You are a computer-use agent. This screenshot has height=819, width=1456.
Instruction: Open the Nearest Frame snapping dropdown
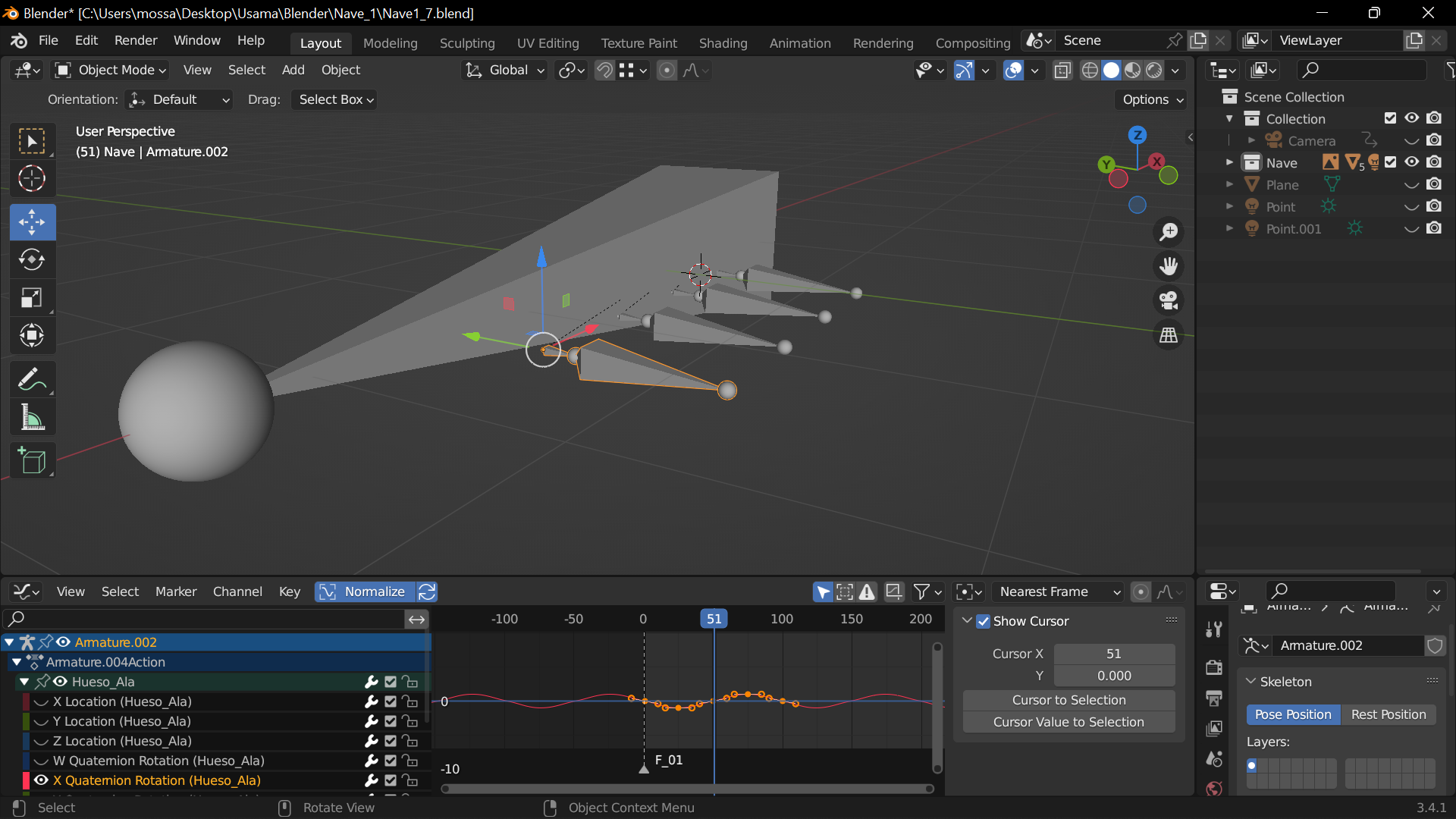coord(1058,591)
